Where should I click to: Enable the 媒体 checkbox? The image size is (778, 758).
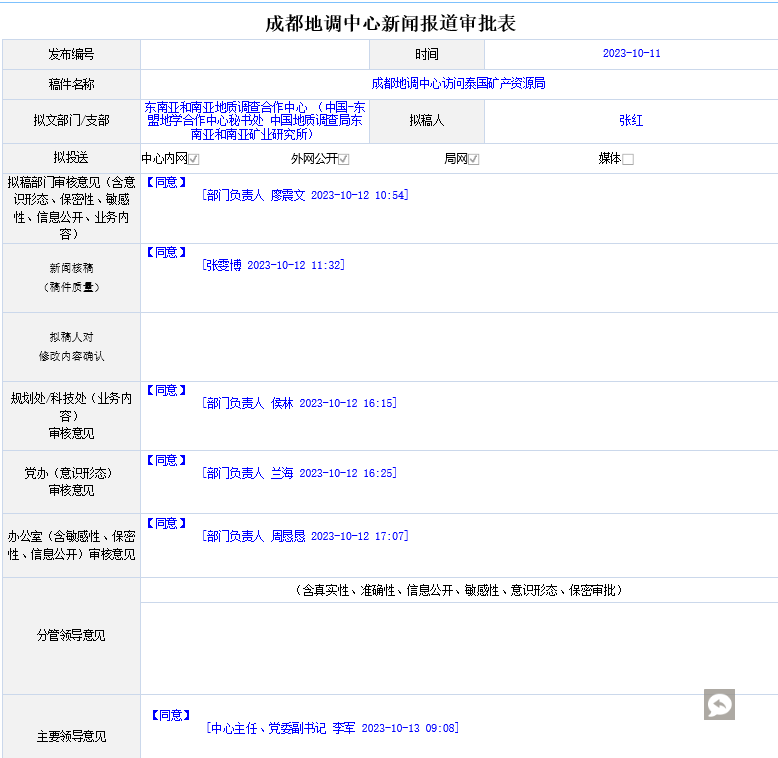click(628, 159)
